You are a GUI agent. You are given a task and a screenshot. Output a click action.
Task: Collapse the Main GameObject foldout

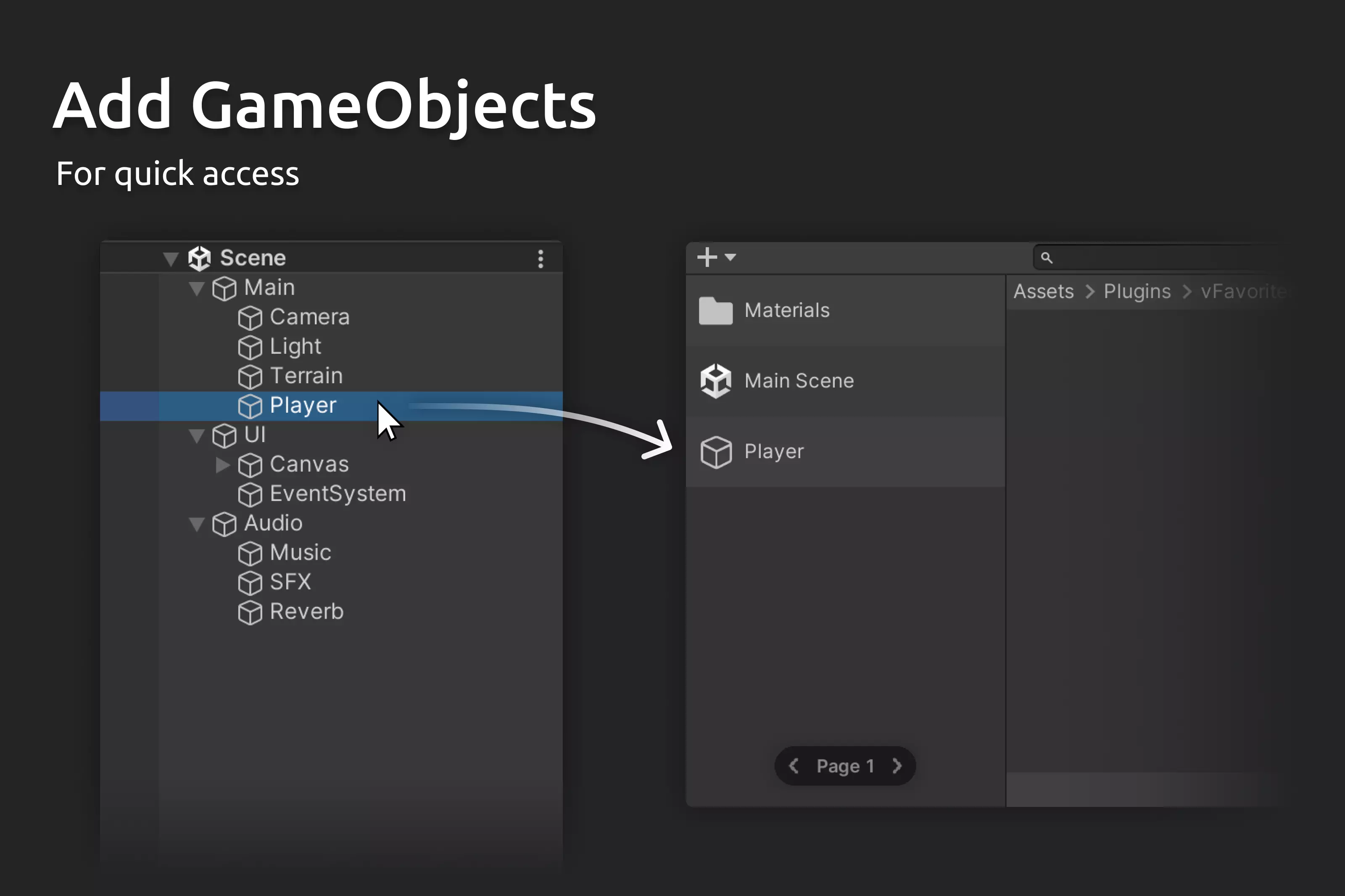pos(197,289)
